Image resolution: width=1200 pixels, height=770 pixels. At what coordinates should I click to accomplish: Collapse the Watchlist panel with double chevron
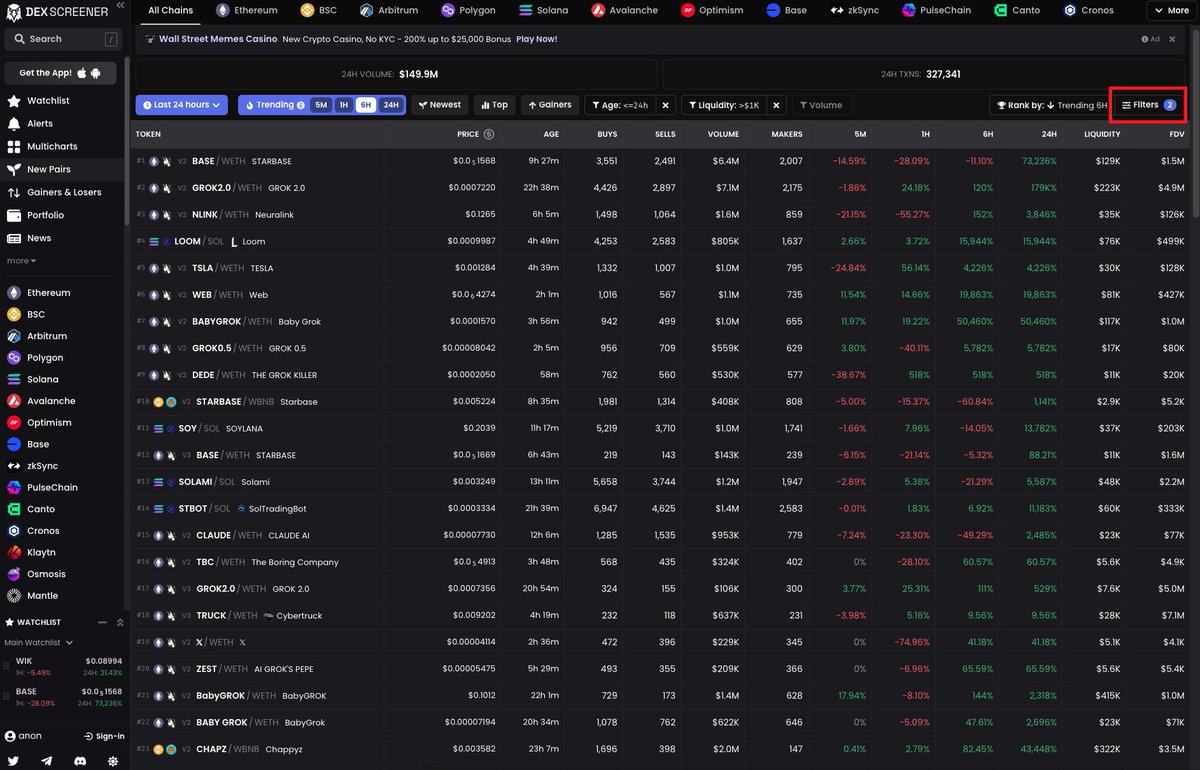pos(120,622)
